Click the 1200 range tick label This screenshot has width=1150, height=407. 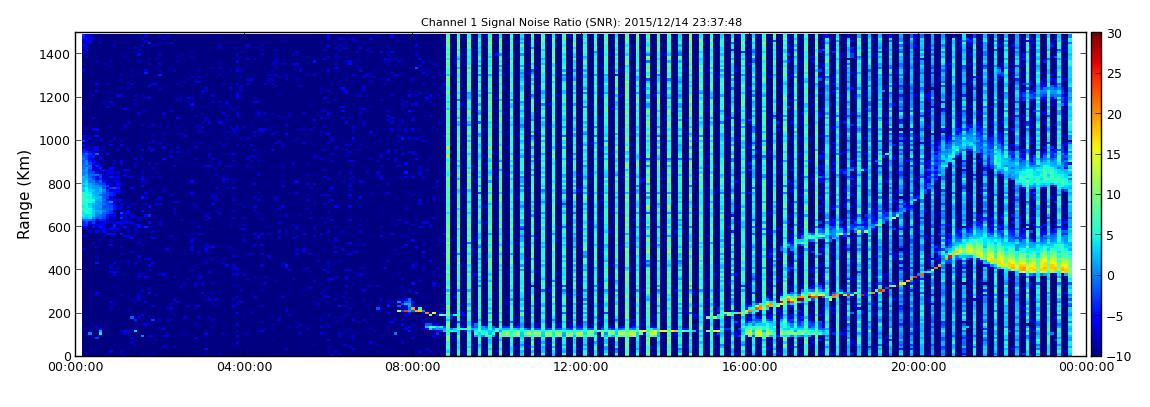click(x=56, y=98)
